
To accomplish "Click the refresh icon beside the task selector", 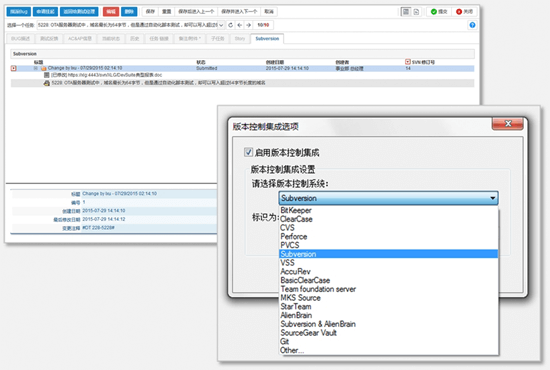I will [230, 25].
